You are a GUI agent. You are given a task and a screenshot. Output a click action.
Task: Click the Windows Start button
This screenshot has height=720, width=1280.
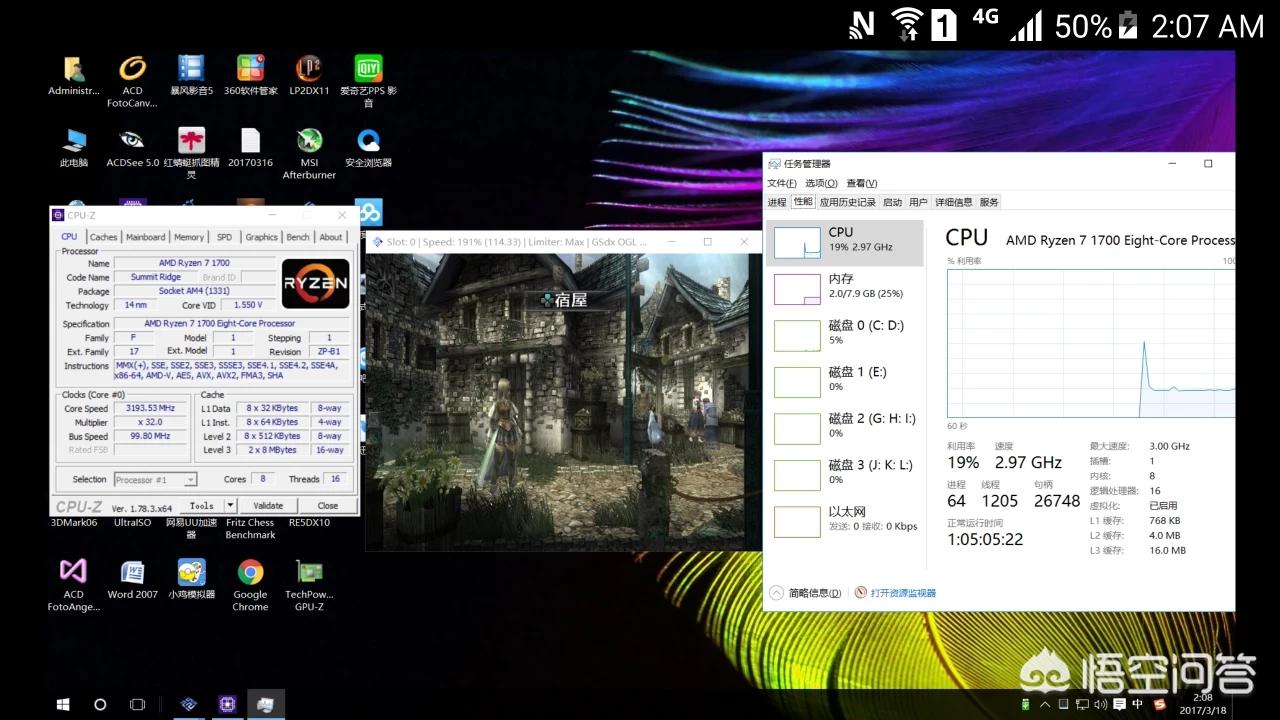point(63,704)
